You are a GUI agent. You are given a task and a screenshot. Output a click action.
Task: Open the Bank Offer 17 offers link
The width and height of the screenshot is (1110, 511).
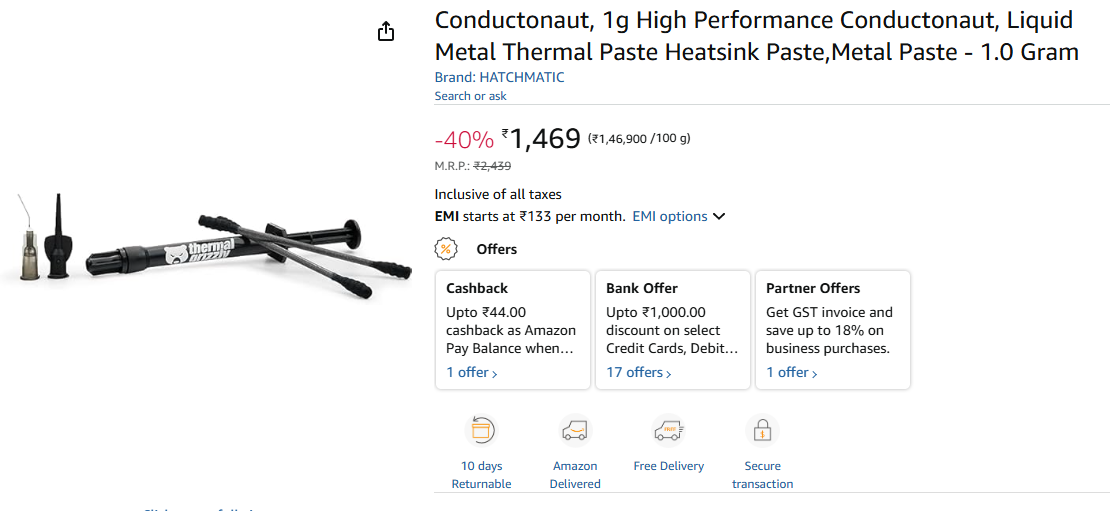click(639, 372)
